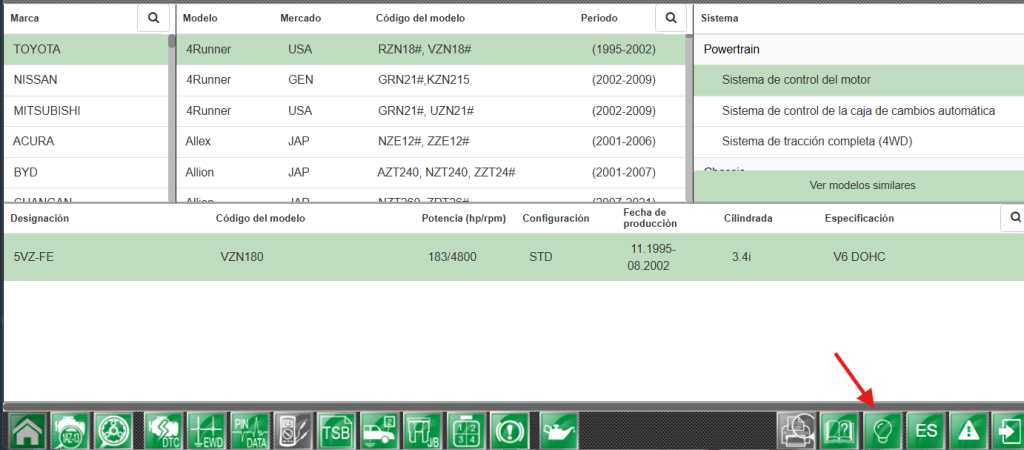Screen dimensions: 1024x450
Task: Open the DTC fault codes icon
Action: [x=163, y=430]
